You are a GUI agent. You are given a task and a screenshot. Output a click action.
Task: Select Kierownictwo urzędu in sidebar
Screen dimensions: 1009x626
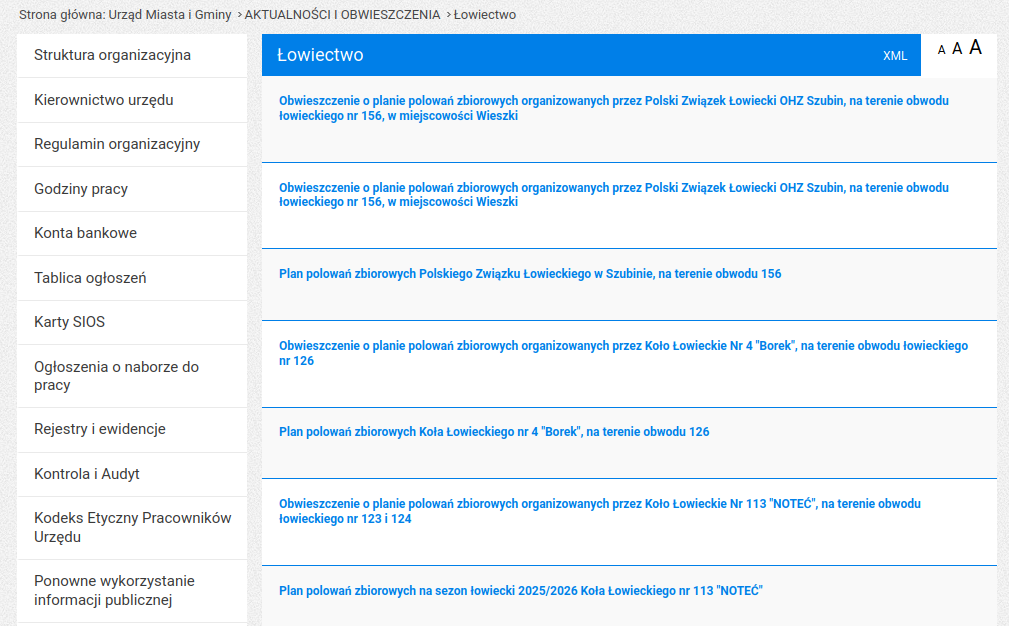[x=103, y=100]
